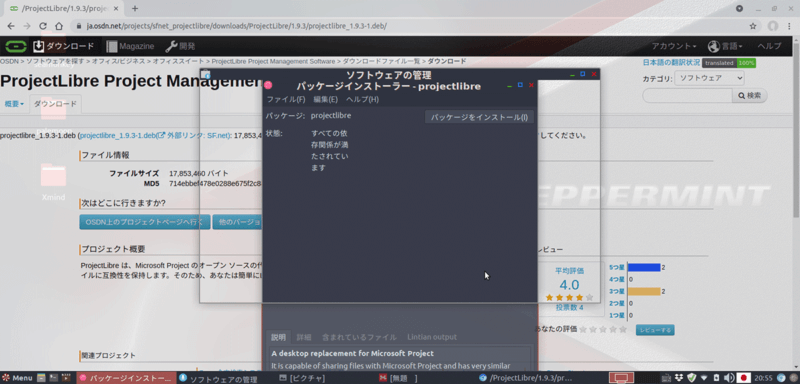Expand the 概要 dropdown tab
Image resolution: width=800 pixels, height=384 pixels.
[x=14, y=104]
